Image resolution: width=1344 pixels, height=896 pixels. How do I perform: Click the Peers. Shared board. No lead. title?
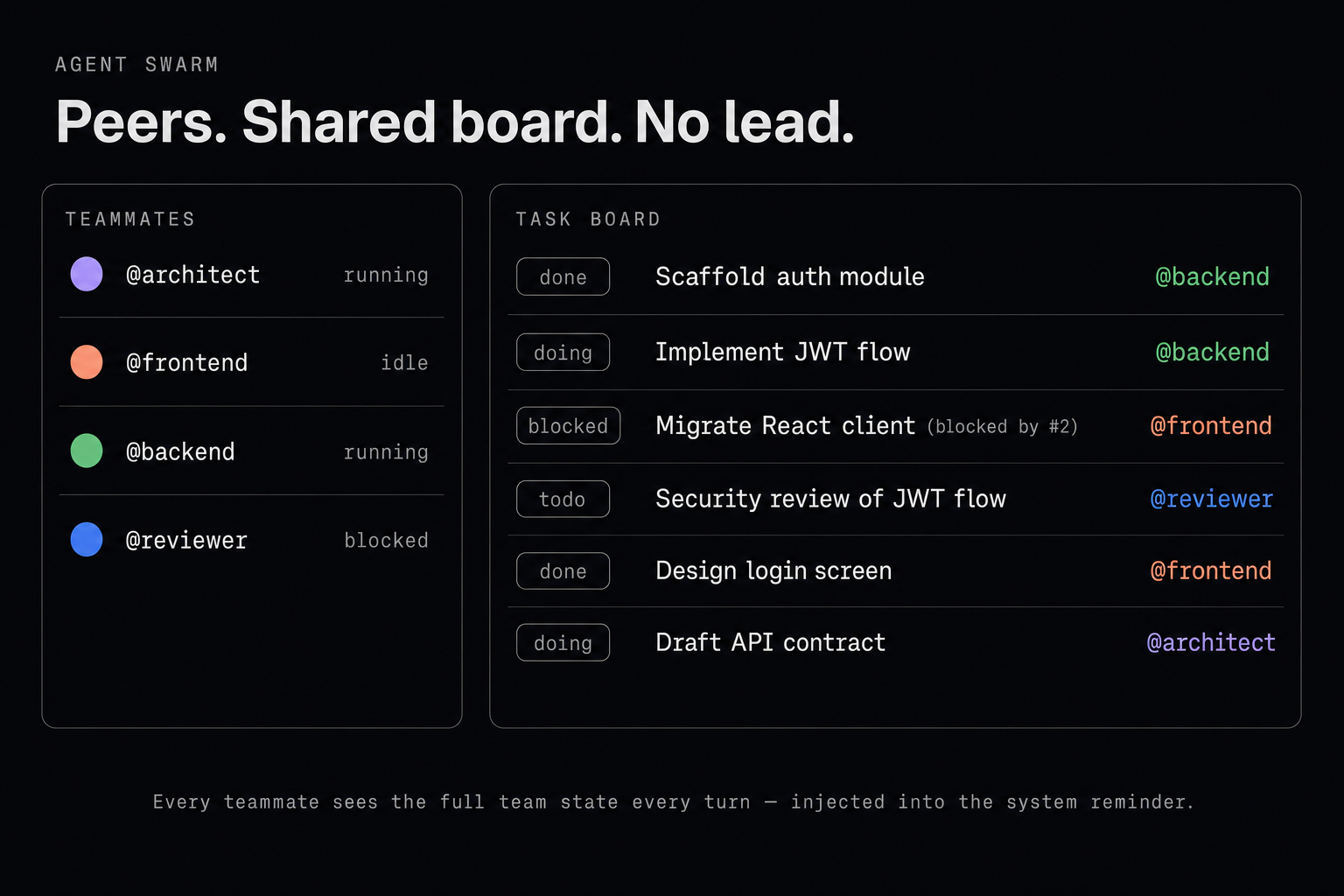[x=455, y=121]
